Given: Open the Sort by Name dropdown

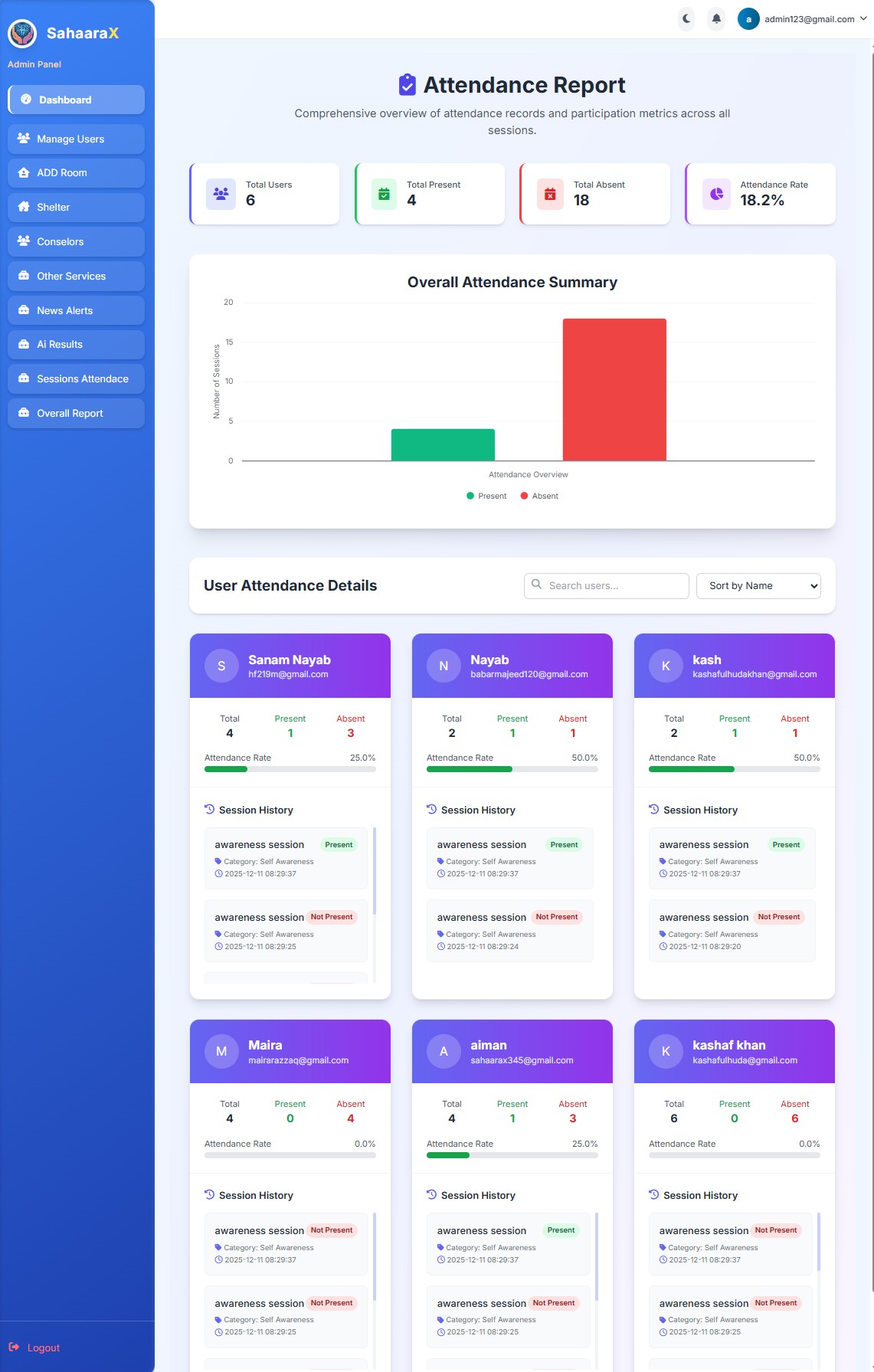Looking at the screenshot, I should coord(758,586).
